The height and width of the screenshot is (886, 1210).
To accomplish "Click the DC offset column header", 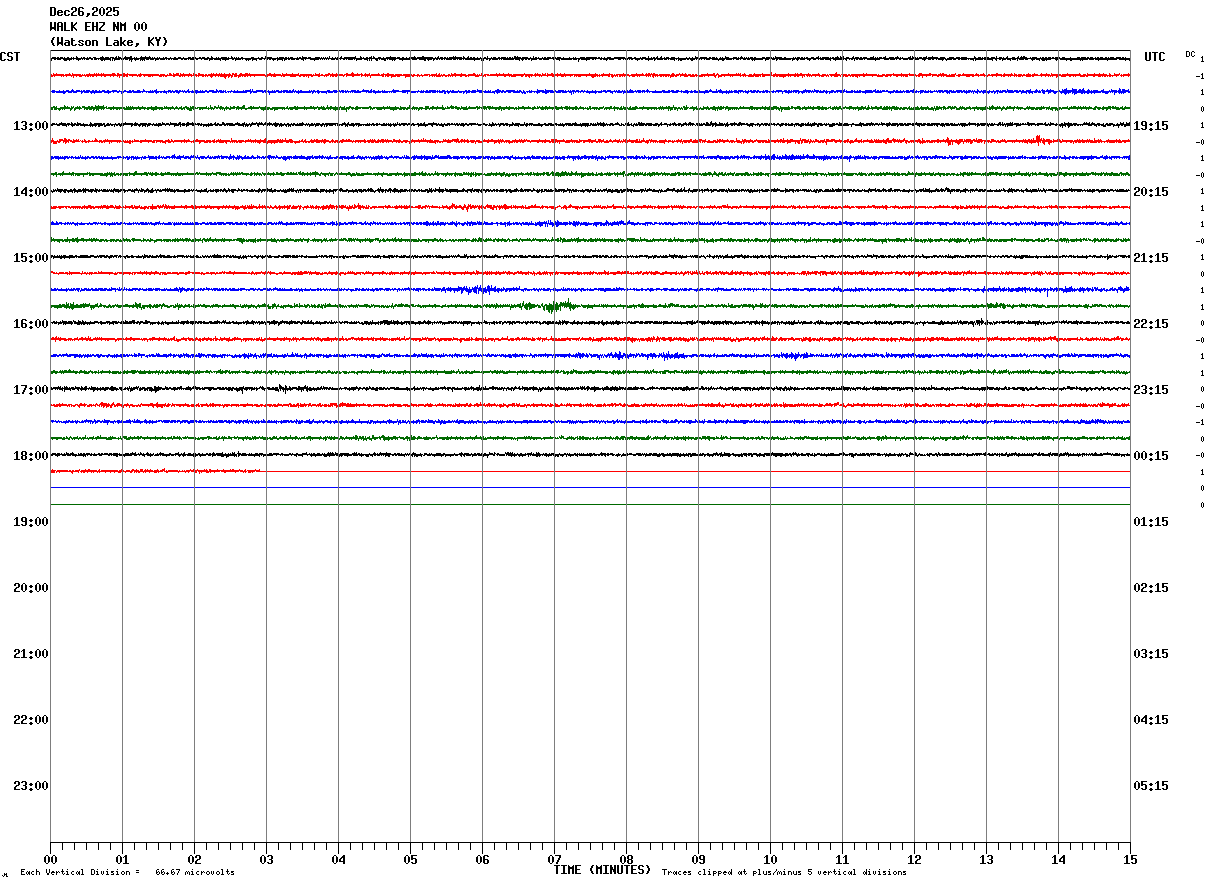I will pyautogui.click(x=1190, y=54).
